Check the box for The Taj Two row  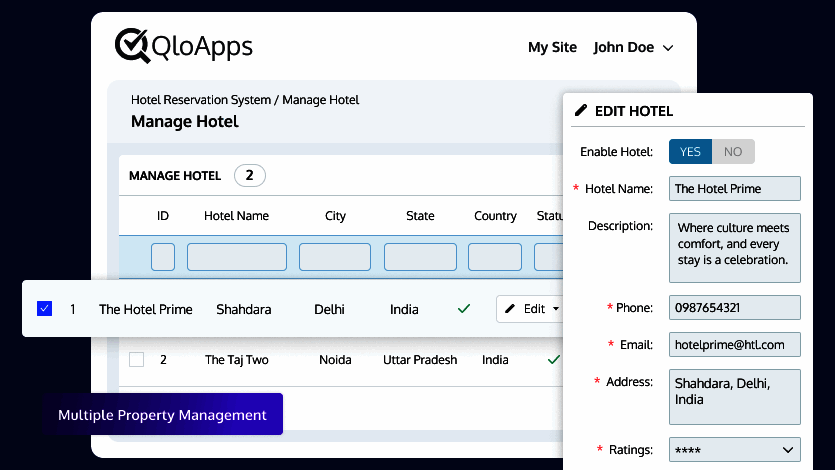(137, 359)
